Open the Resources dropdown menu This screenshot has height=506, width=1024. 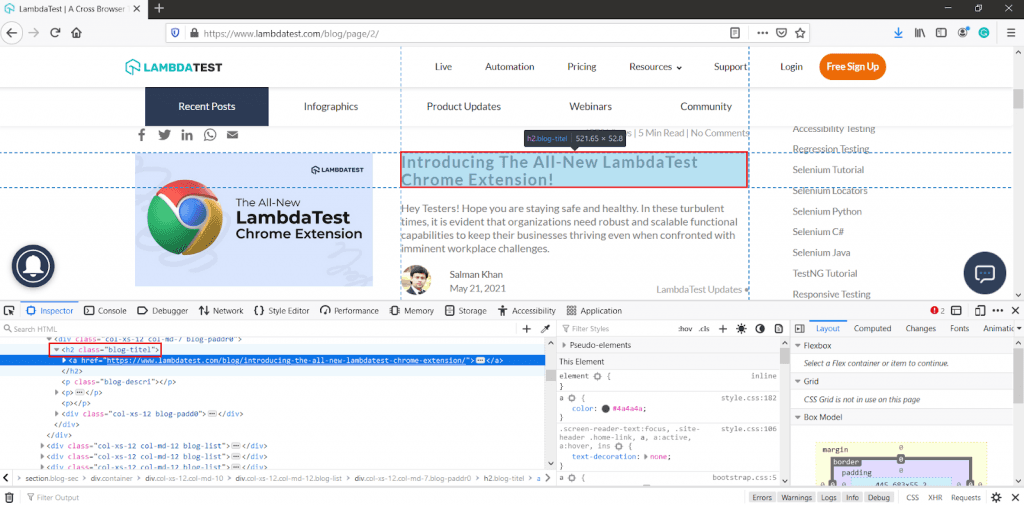point(655,67)
